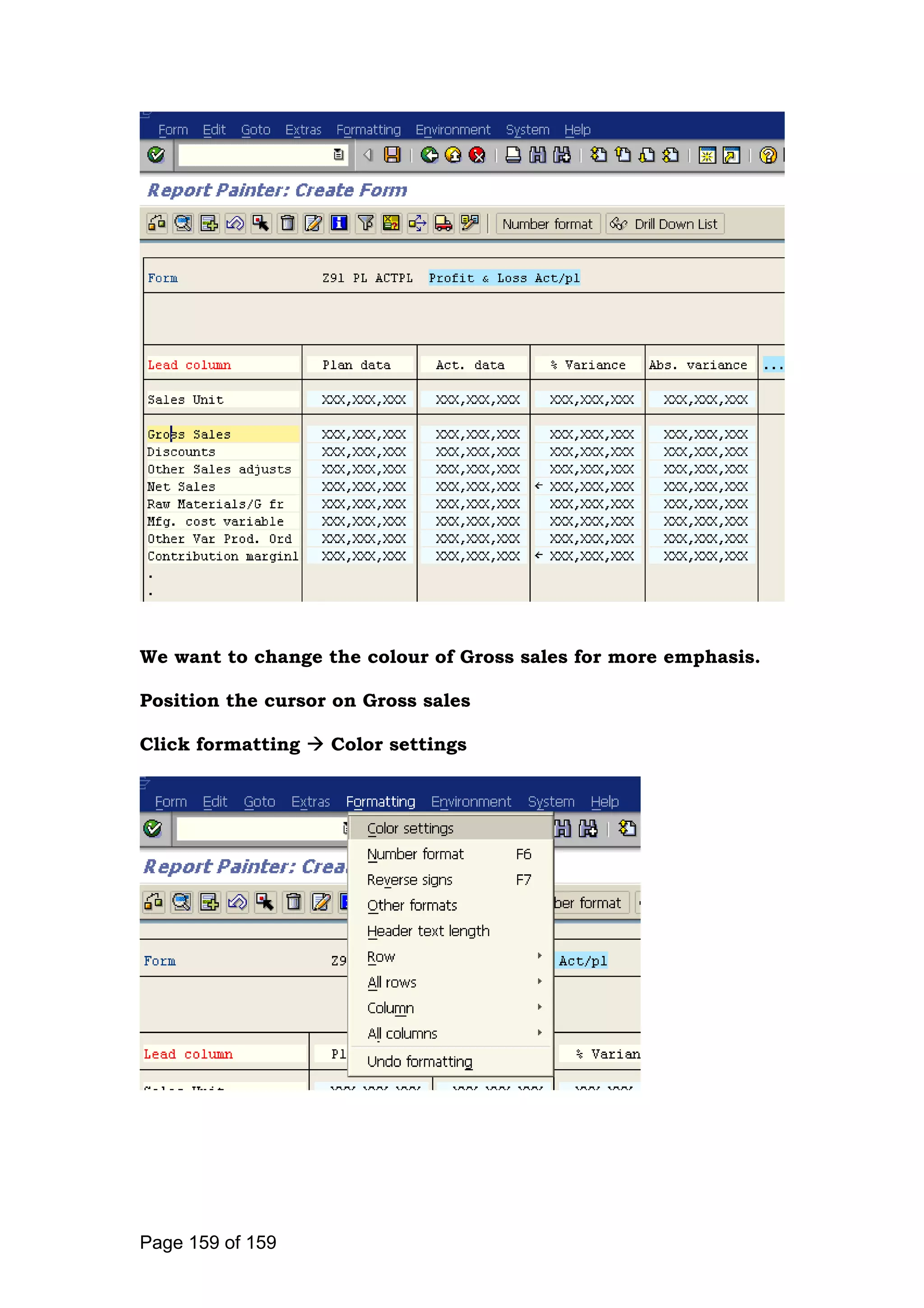Click the Mfg. cost variable row label
The height and width of the screenshot is (1308, 924).
point(222,521)
